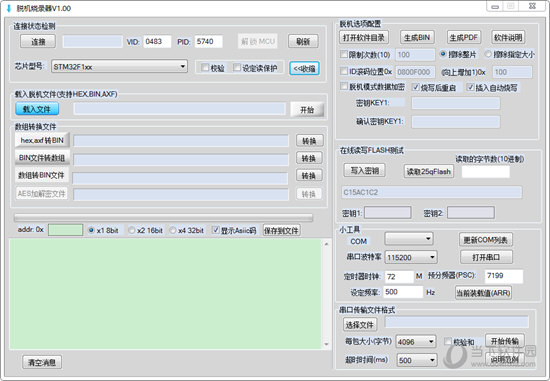Screen dimensions: 550x381
Task: Select the 擦除指定大小 radio button
Action: (x=488, y=54)
